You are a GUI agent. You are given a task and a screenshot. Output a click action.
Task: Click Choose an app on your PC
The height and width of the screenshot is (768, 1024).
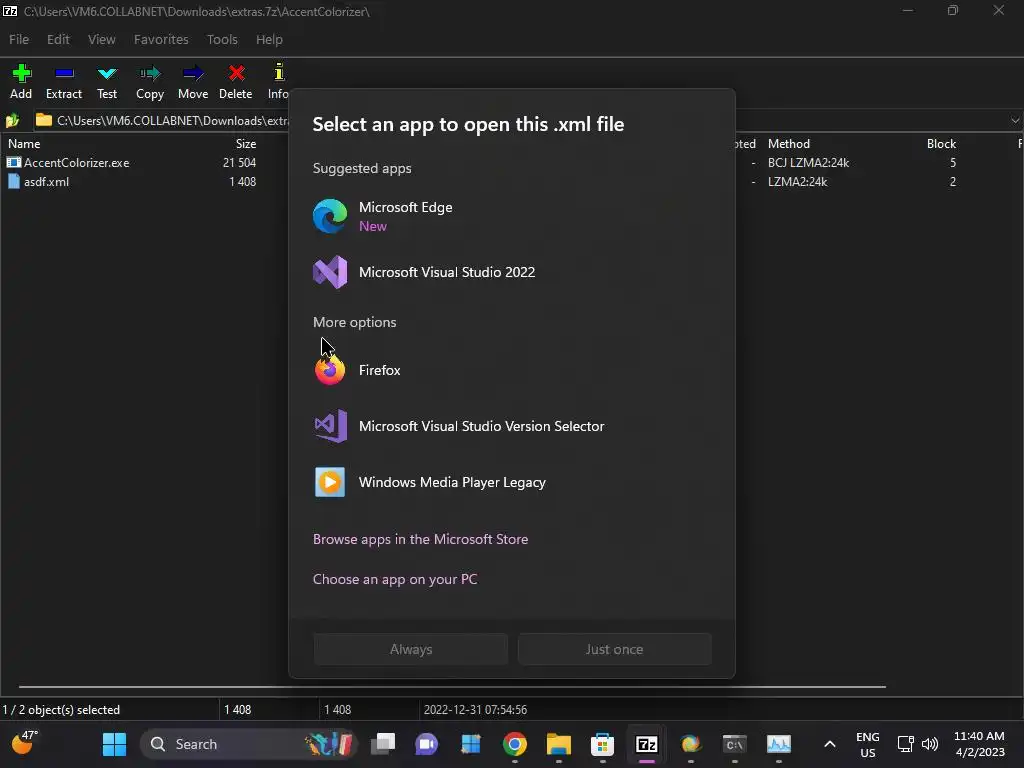[395, 579]
